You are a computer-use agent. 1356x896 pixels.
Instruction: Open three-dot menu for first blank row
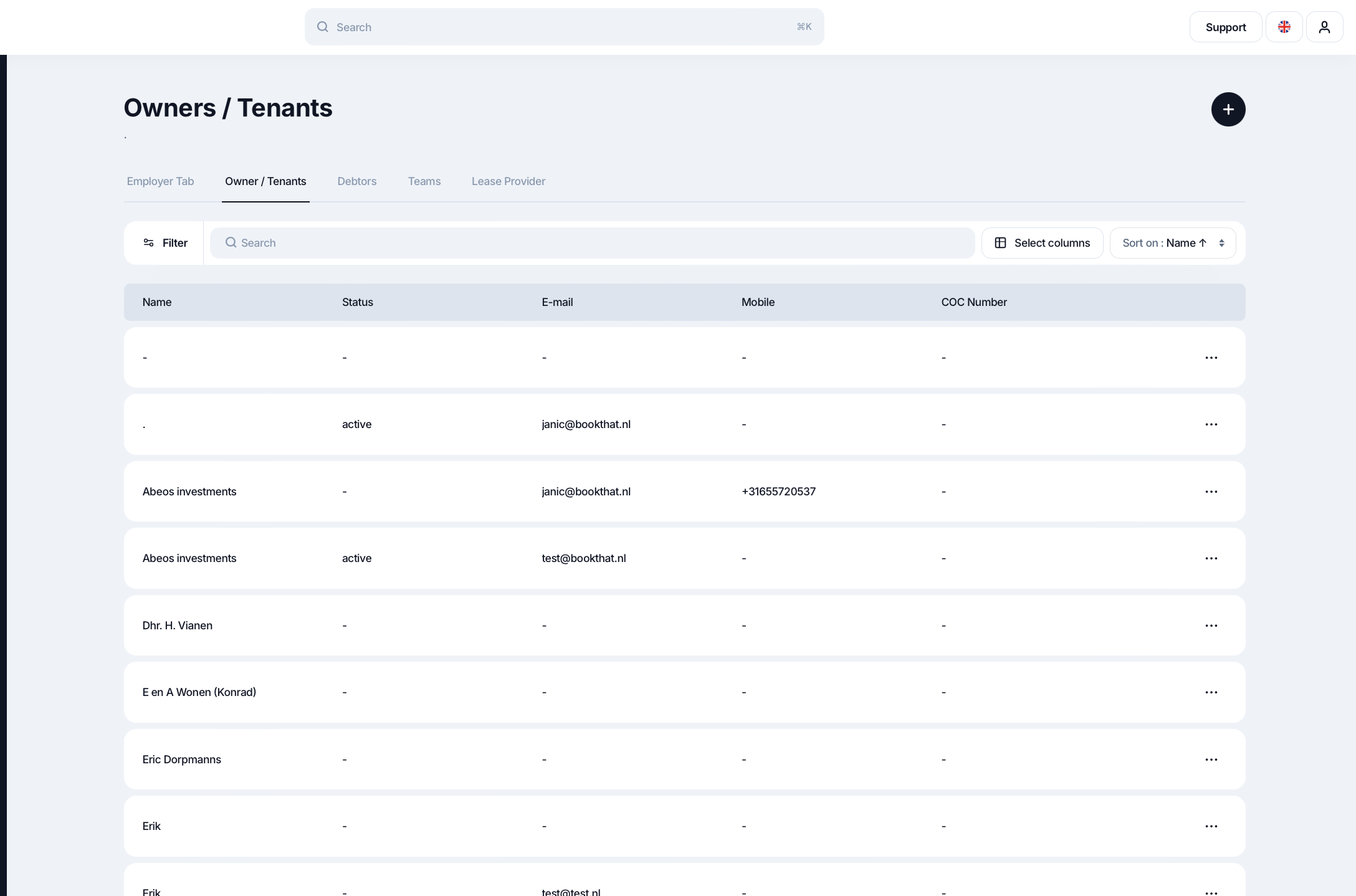1211,358
